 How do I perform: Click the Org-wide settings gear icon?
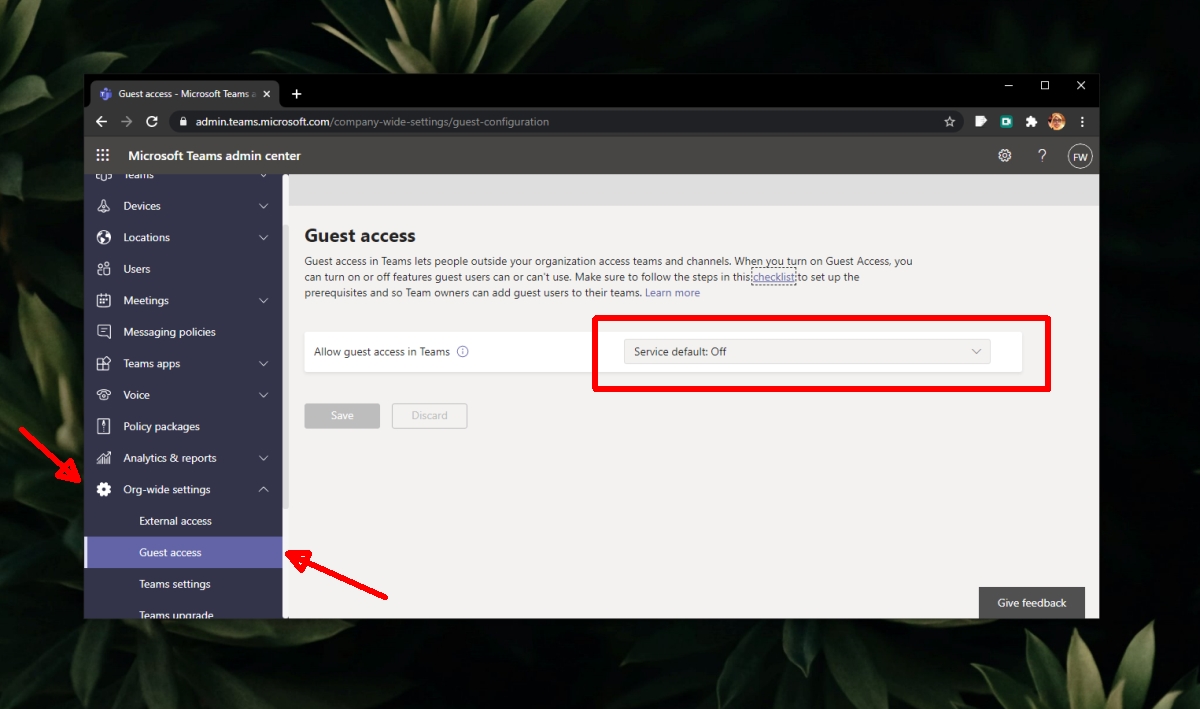(103, 489)
